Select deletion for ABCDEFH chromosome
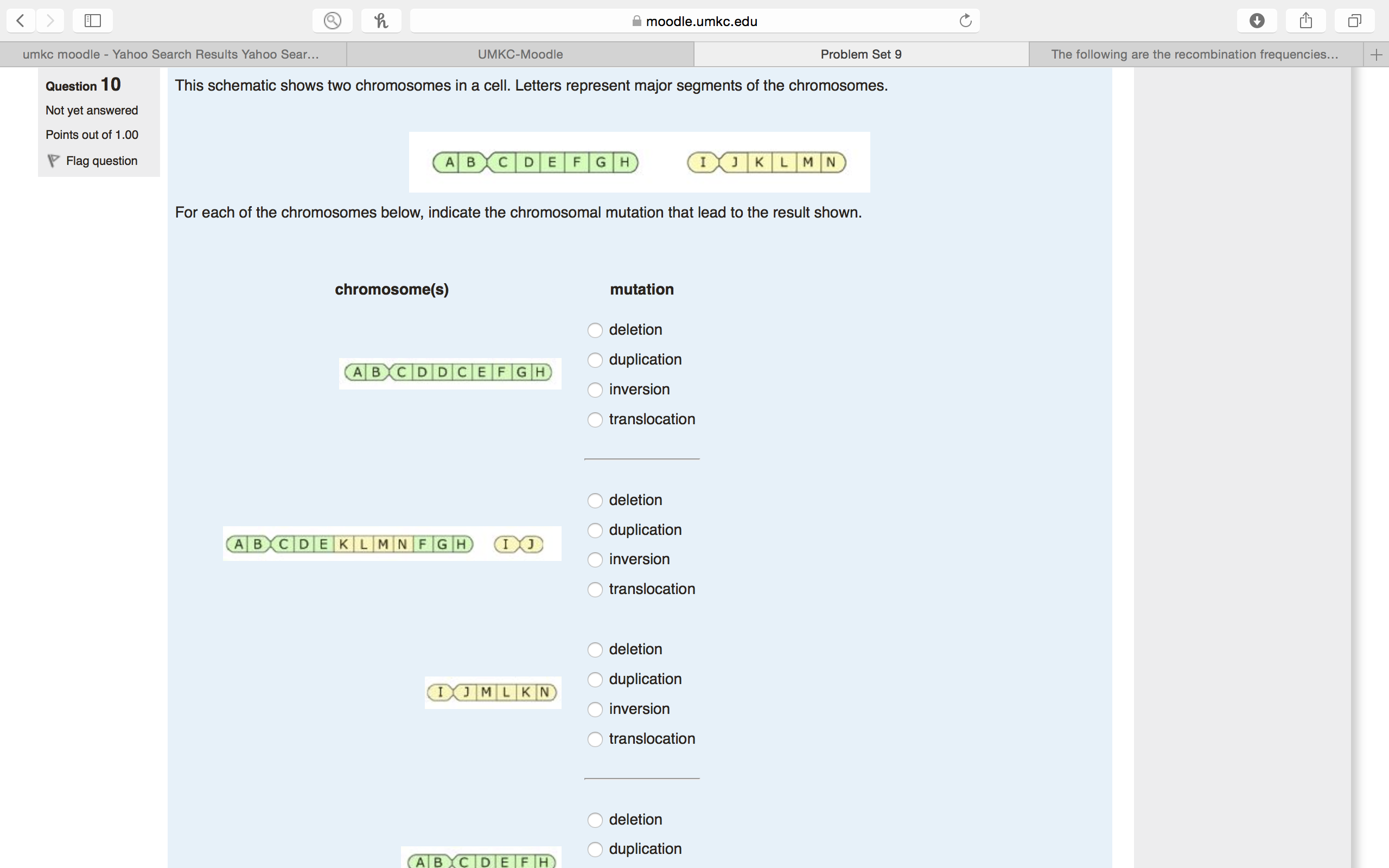The image size is (1389, 868). (x=595, y=820)
